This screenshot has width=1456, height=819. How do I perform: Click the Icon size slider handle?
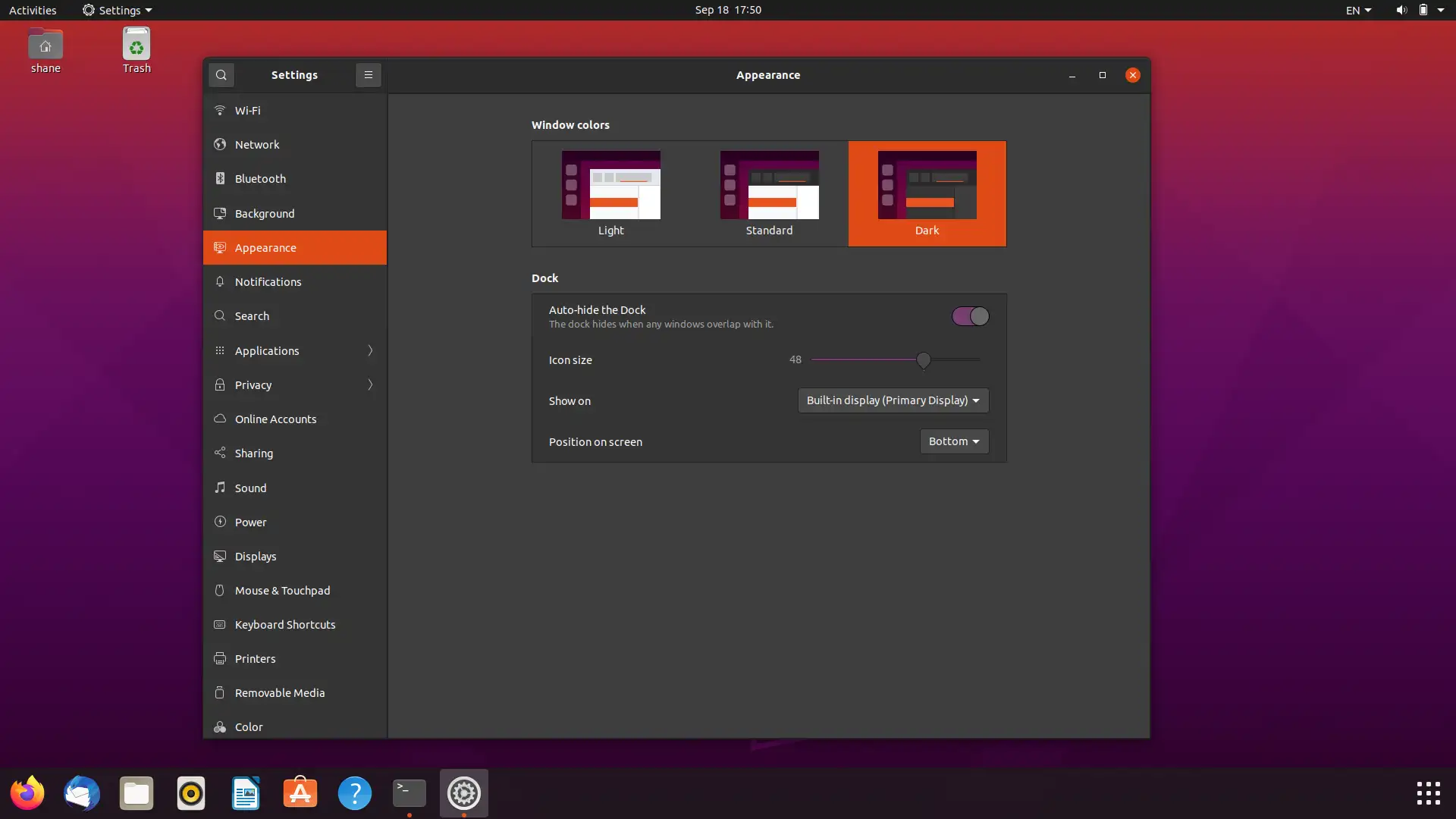[x=923, y=360]
